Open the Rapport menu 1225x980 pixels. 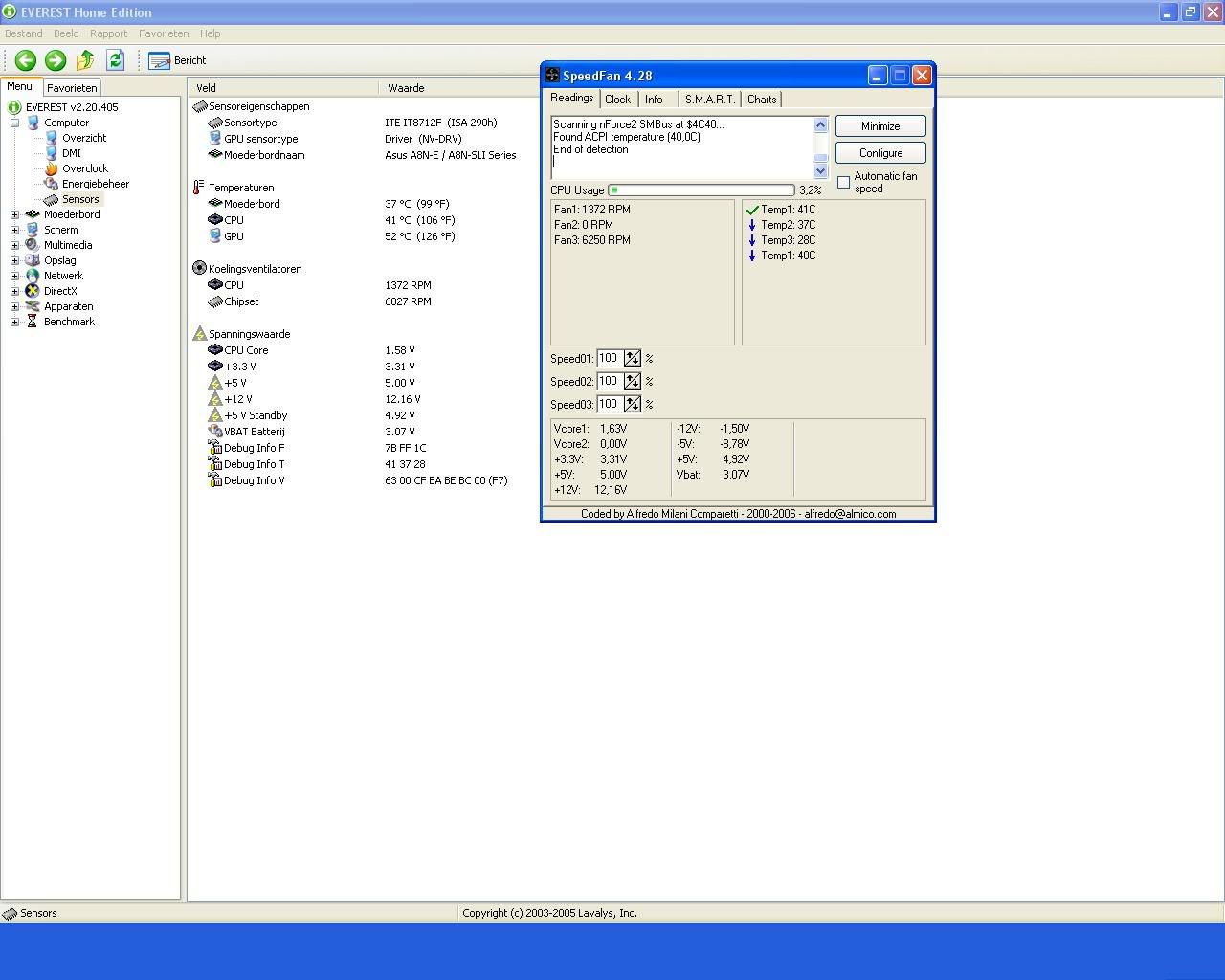(108, 33)
